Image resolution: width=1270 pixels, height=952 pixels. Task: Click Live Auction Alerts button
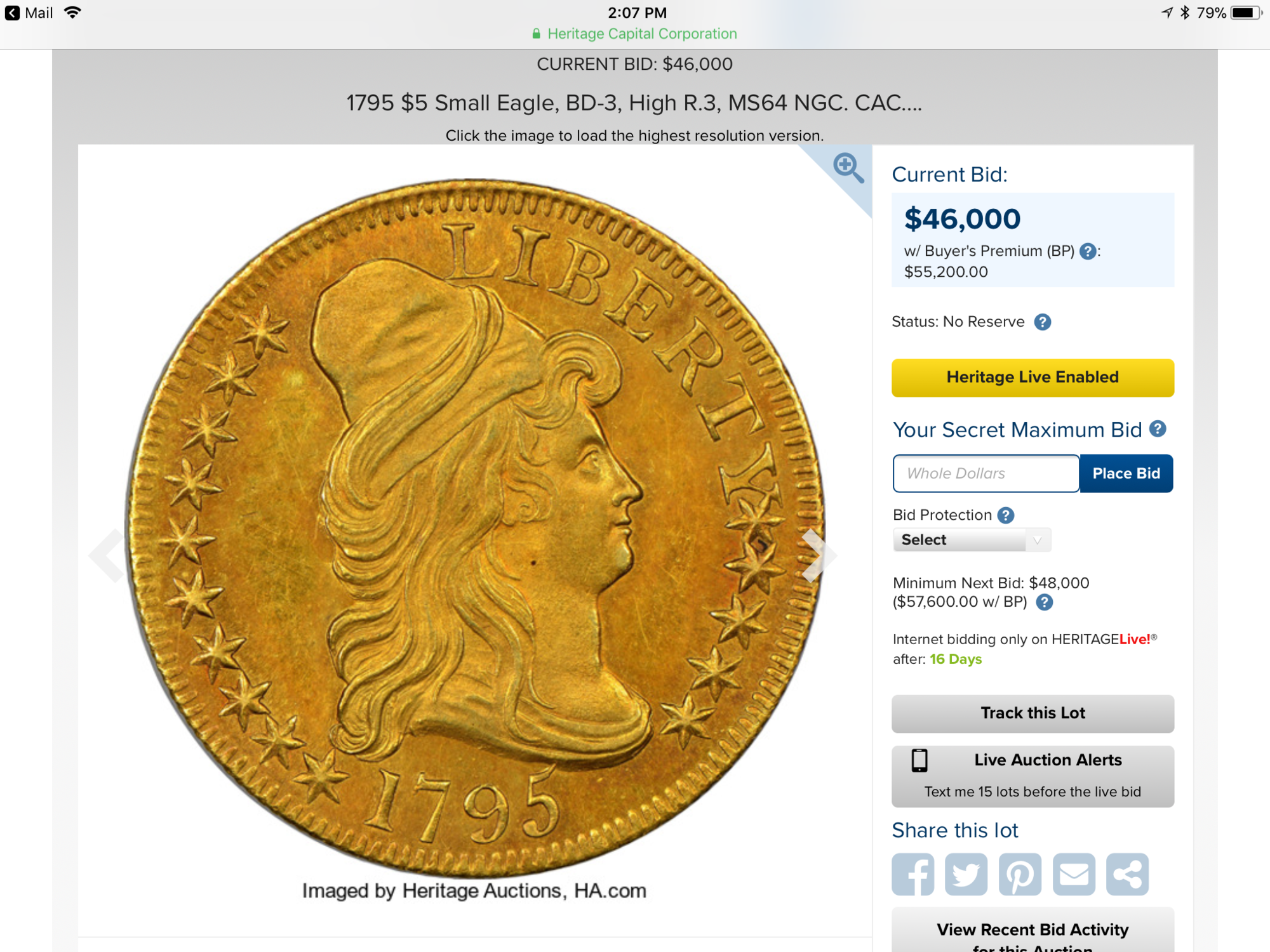(1033, 776)
